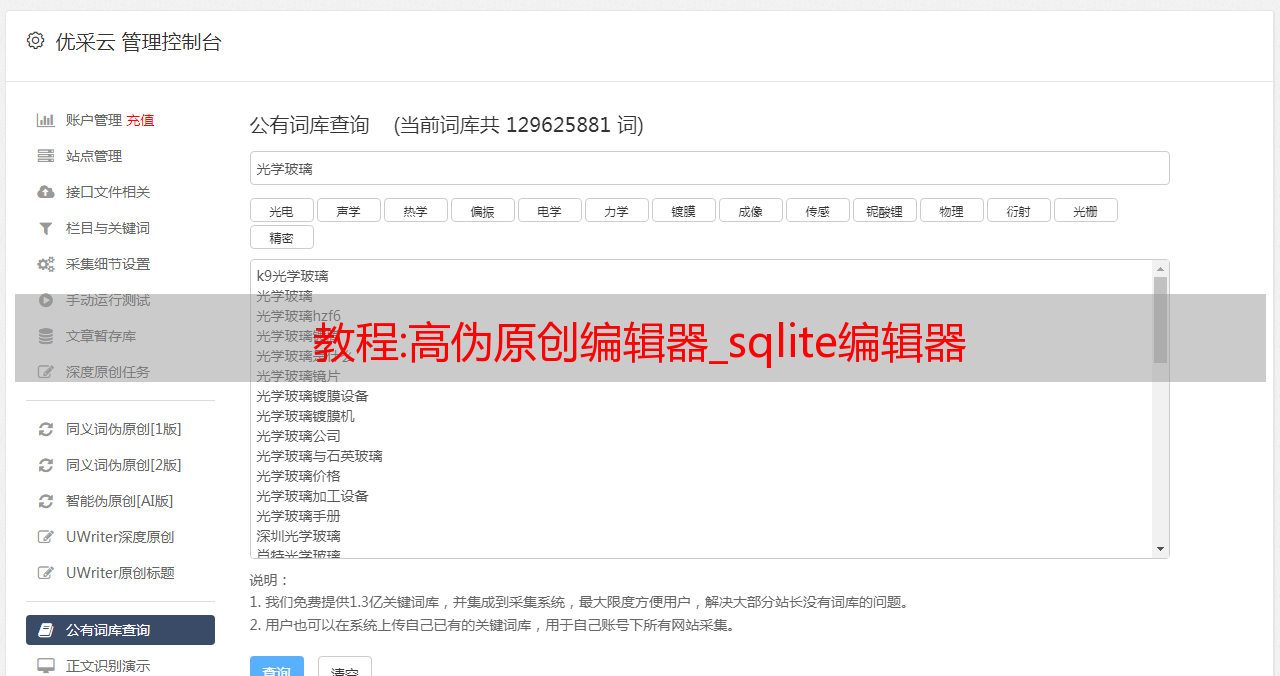Click the 采集细节设置 gears icon
This screenshot has height=676, width=1280.
[x=46, y=264]
